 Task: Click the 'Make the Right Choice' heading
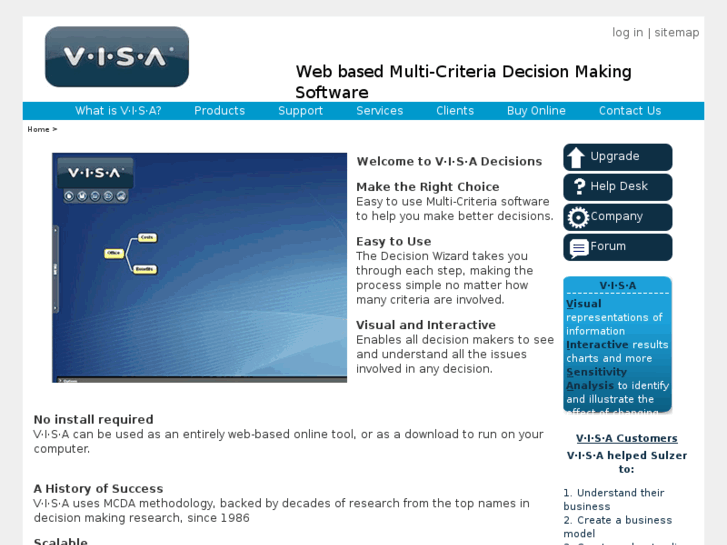[x=427, y=187]
